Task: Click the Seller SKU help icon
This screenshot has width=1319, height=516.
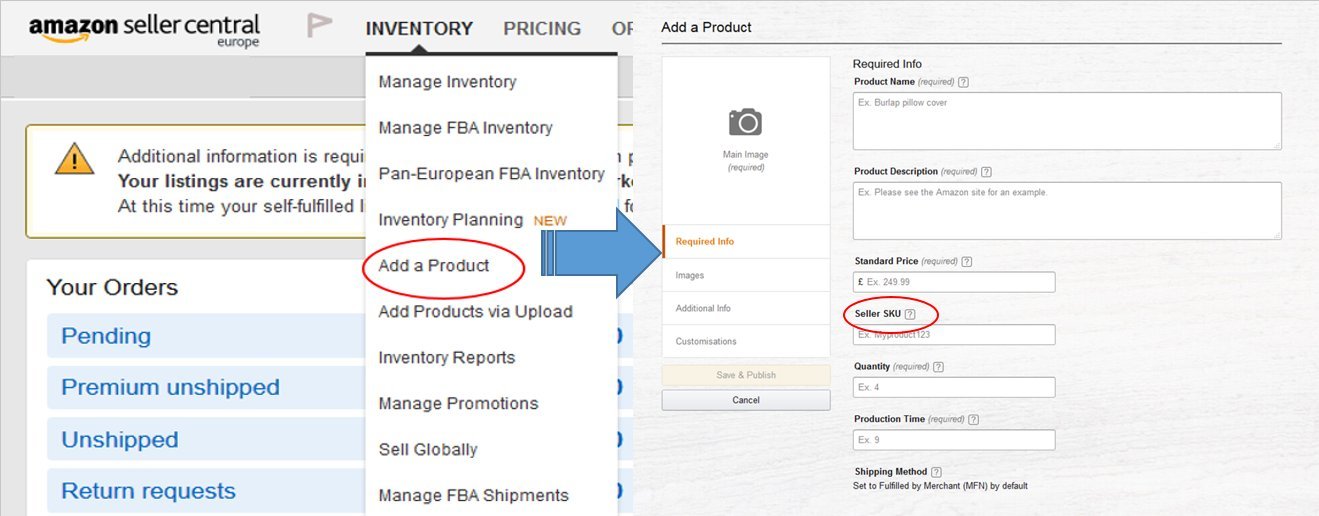Action: tap(910, 314)
